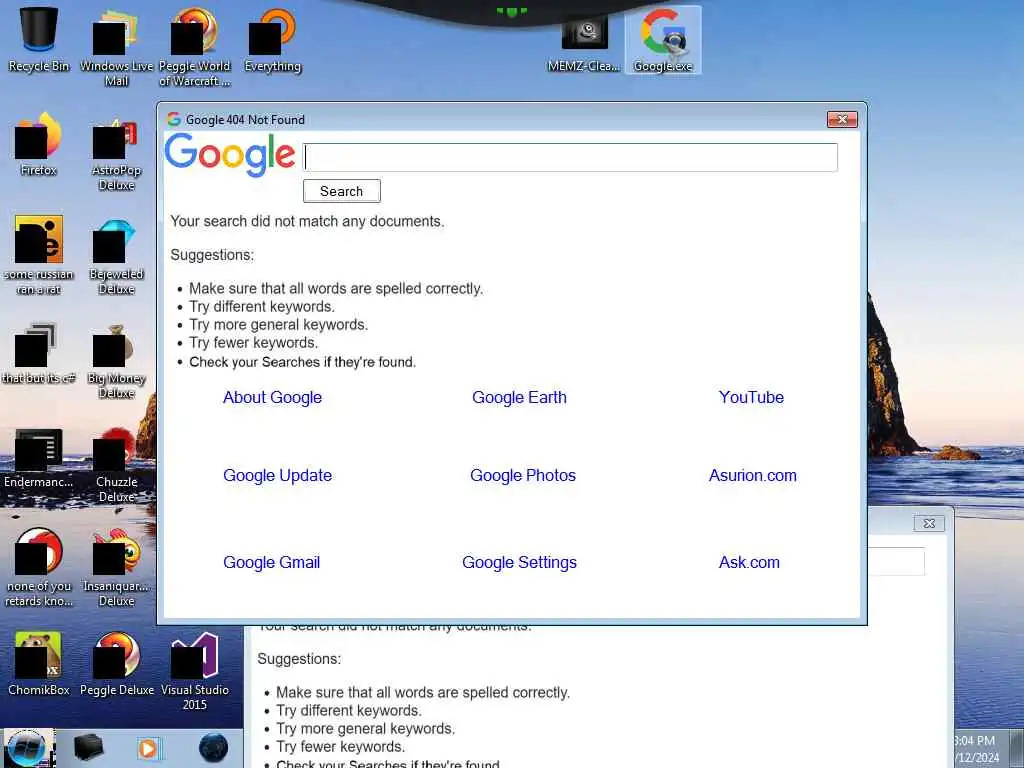This screenshot has width=1024, height=768.
Task: Select Insaniquarium Deluxe desktop icon
Action: 116,568
